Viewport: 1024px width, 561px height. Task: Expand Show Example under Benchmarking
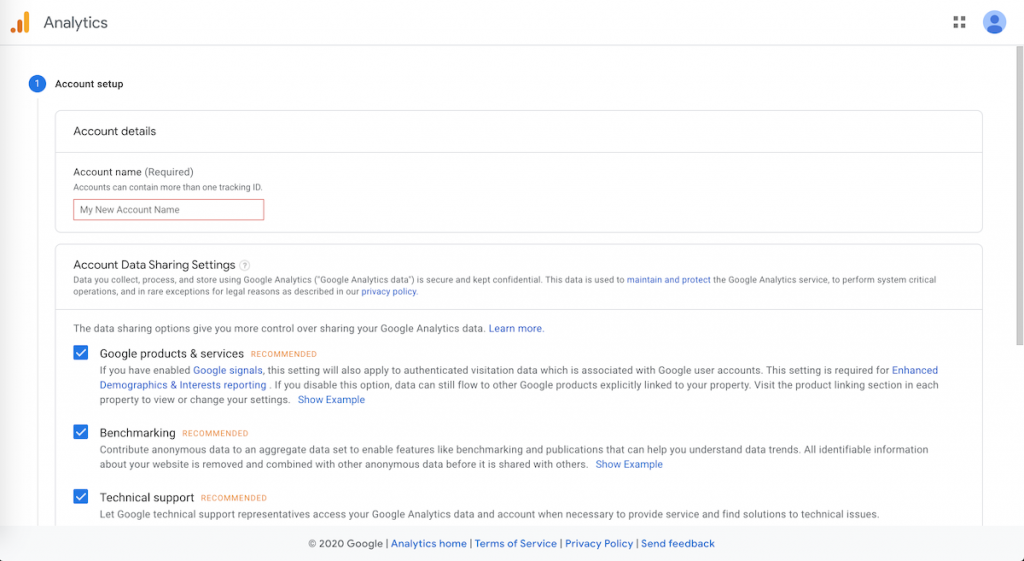[629, 464]
